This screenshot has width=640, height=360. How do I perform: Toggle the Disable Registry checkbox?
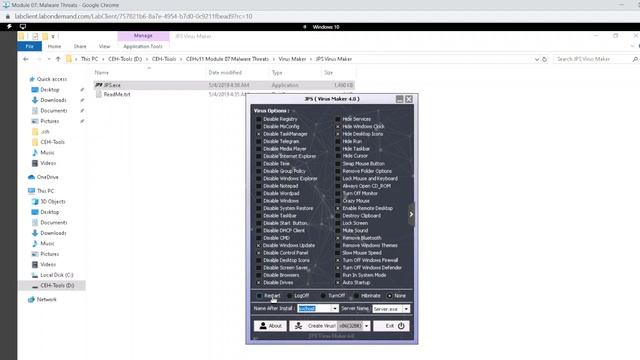[258, 119]
